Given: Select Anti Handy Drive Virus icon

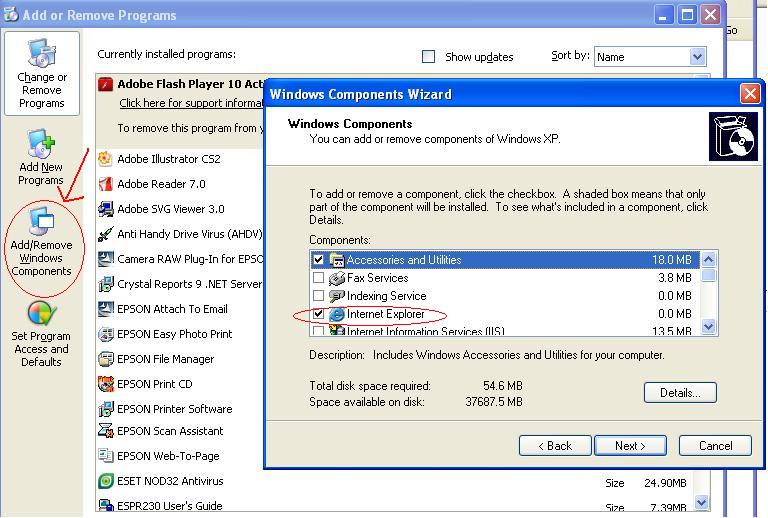Looking at the screenshot, I should [105, 234].
